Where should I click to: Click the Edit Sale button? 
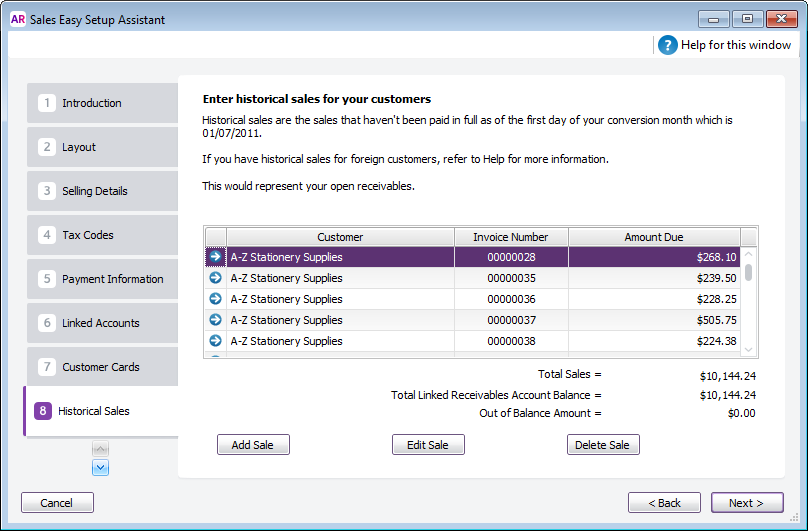pyautogui.click(x=428, y=444)
